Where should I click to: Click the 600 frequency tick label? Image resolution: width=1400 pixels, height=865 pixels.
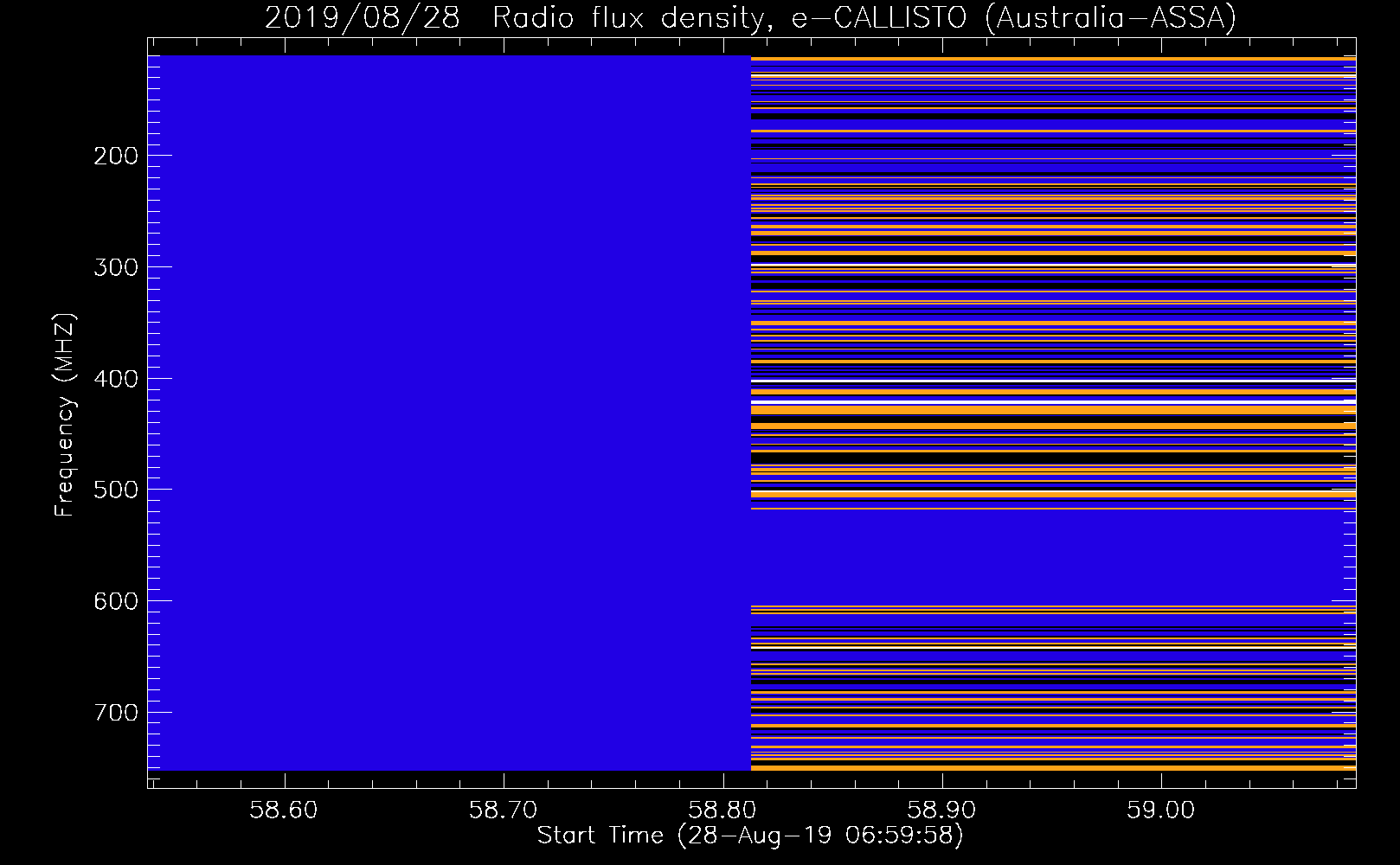[116, 601]
